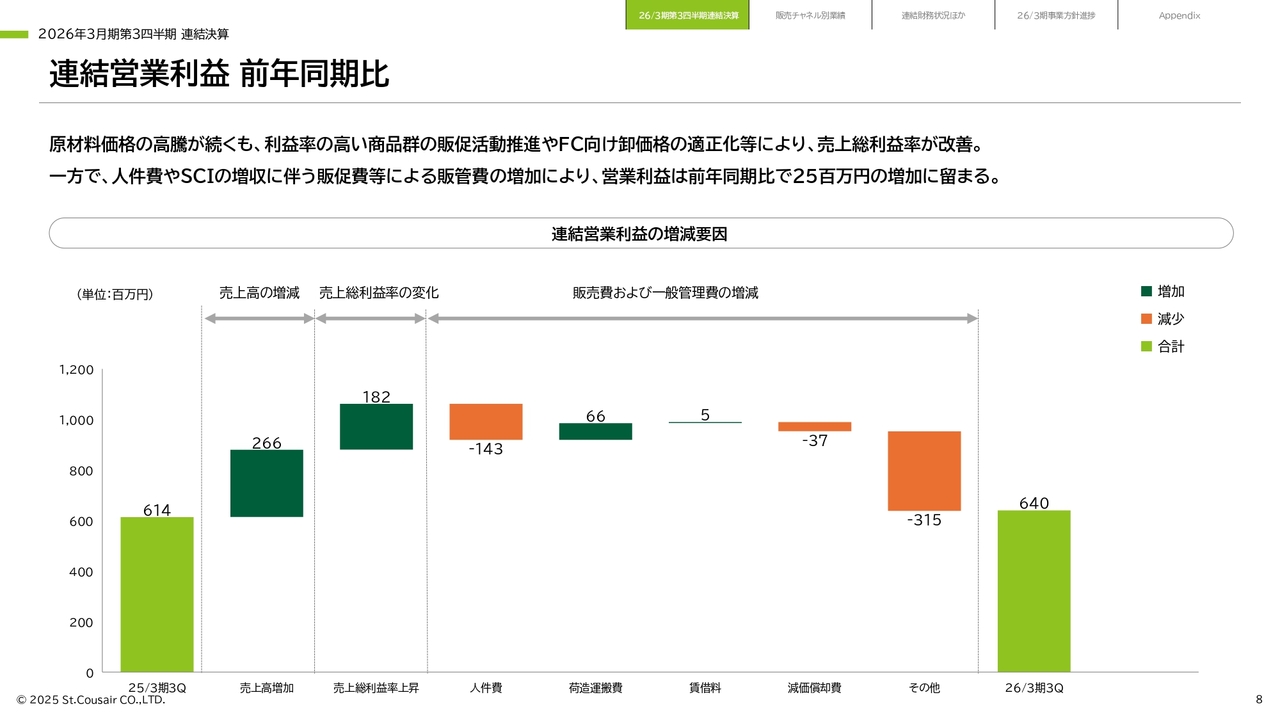Select the 荷造運搬費 bar showing 66
Image resolution: width=1280 pixels, height=720 pixels.
595,431
